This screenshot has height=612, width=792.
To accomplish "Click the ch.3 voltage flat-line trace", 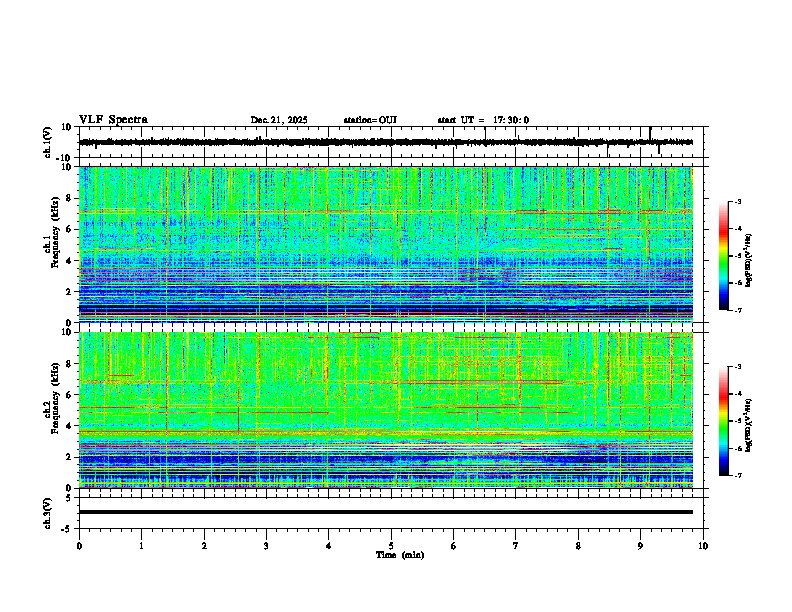I will 386,512.
